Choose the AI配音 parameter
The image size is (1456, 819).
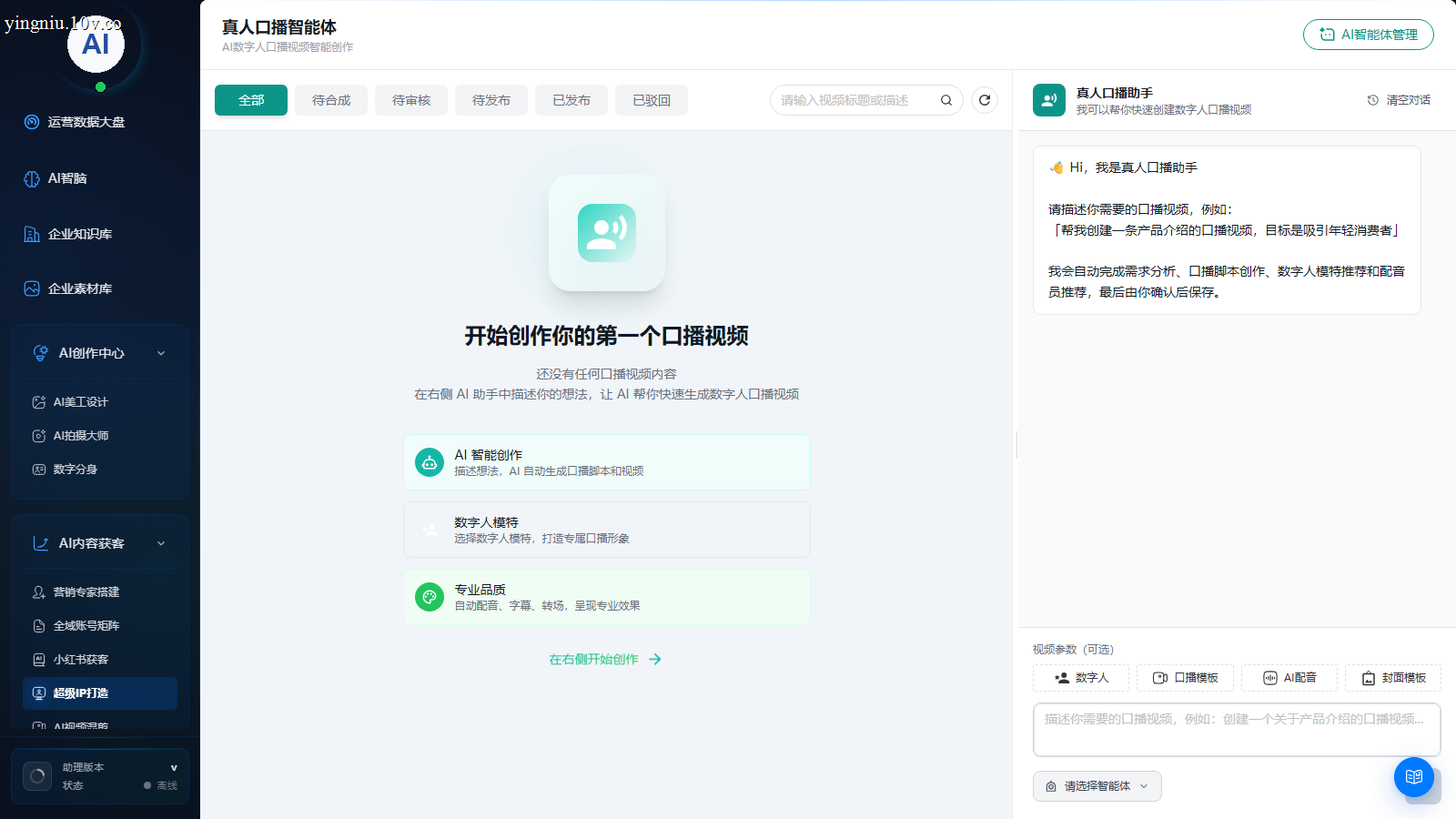pyautogui.click(x=1289, y=678)
